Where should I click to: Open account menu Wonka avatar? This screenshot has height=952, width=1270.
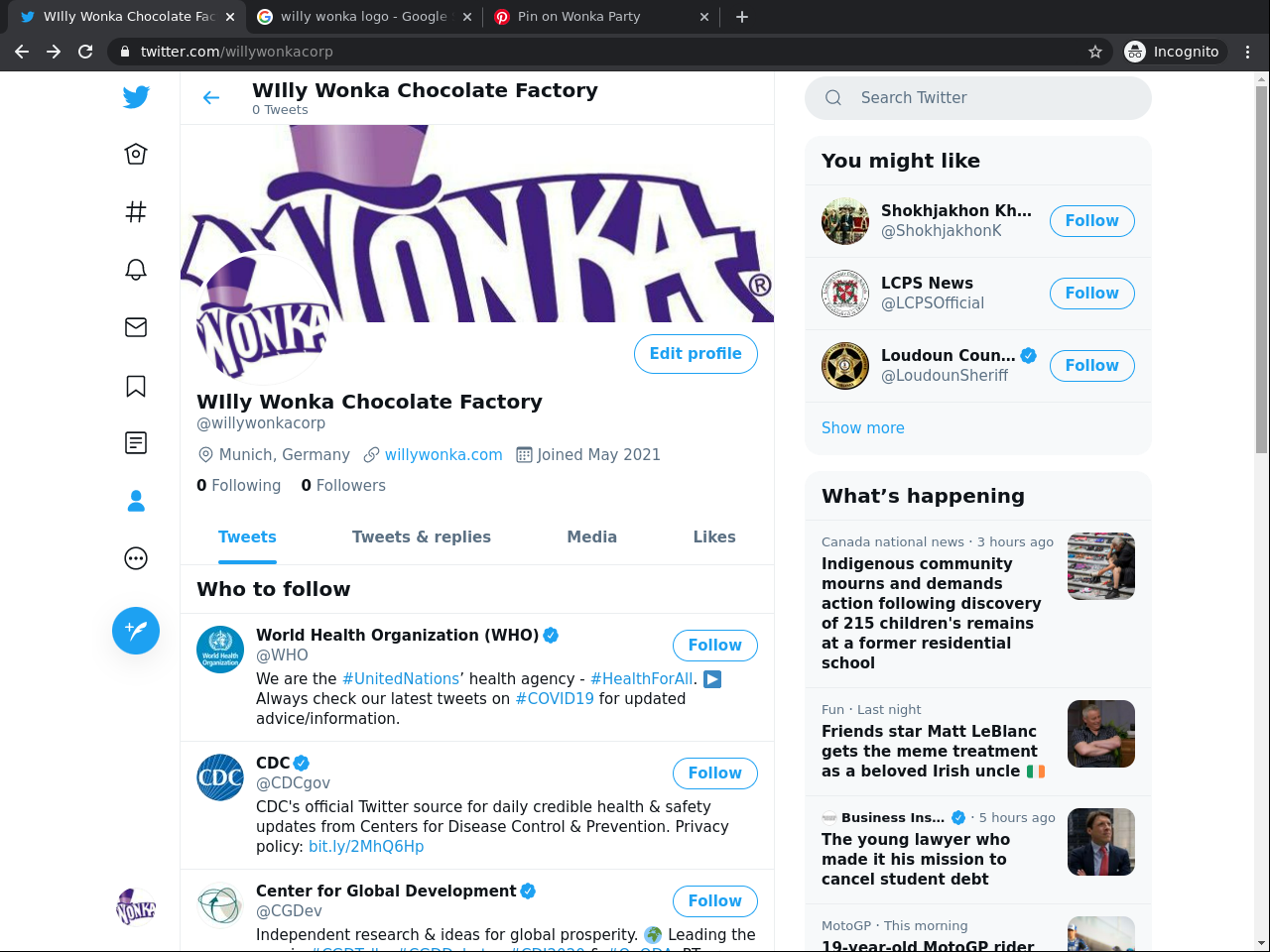(136, 906)
